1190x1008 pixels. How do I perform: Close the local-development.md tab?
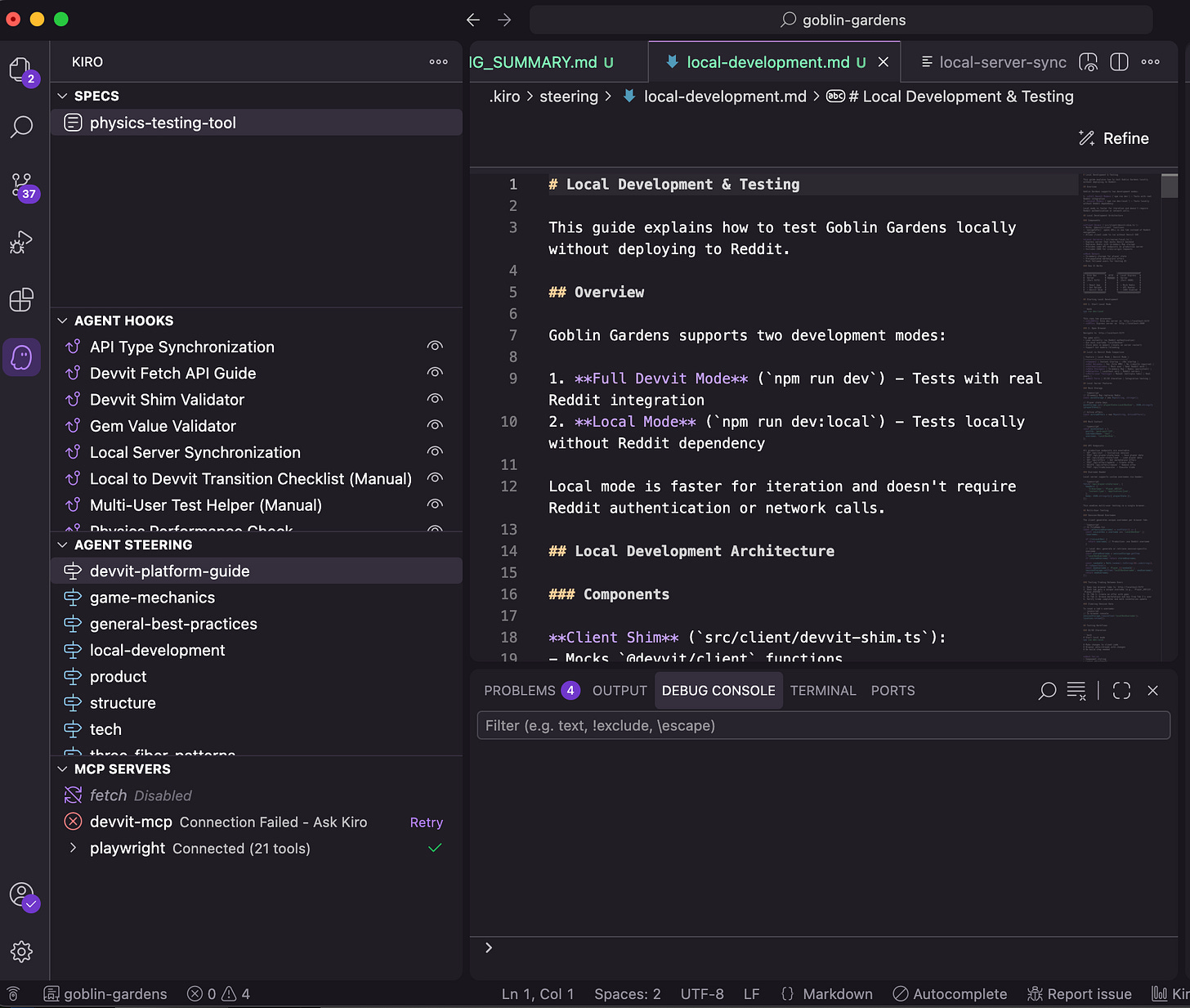[884, 62]
